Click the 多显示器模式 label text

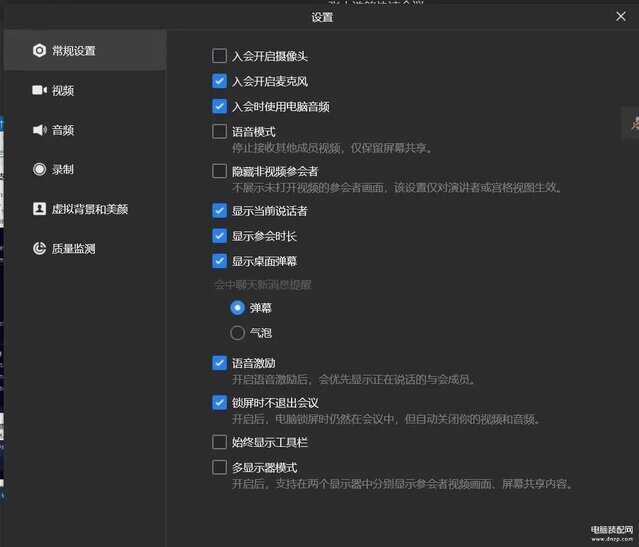click(x=264, y=468)
